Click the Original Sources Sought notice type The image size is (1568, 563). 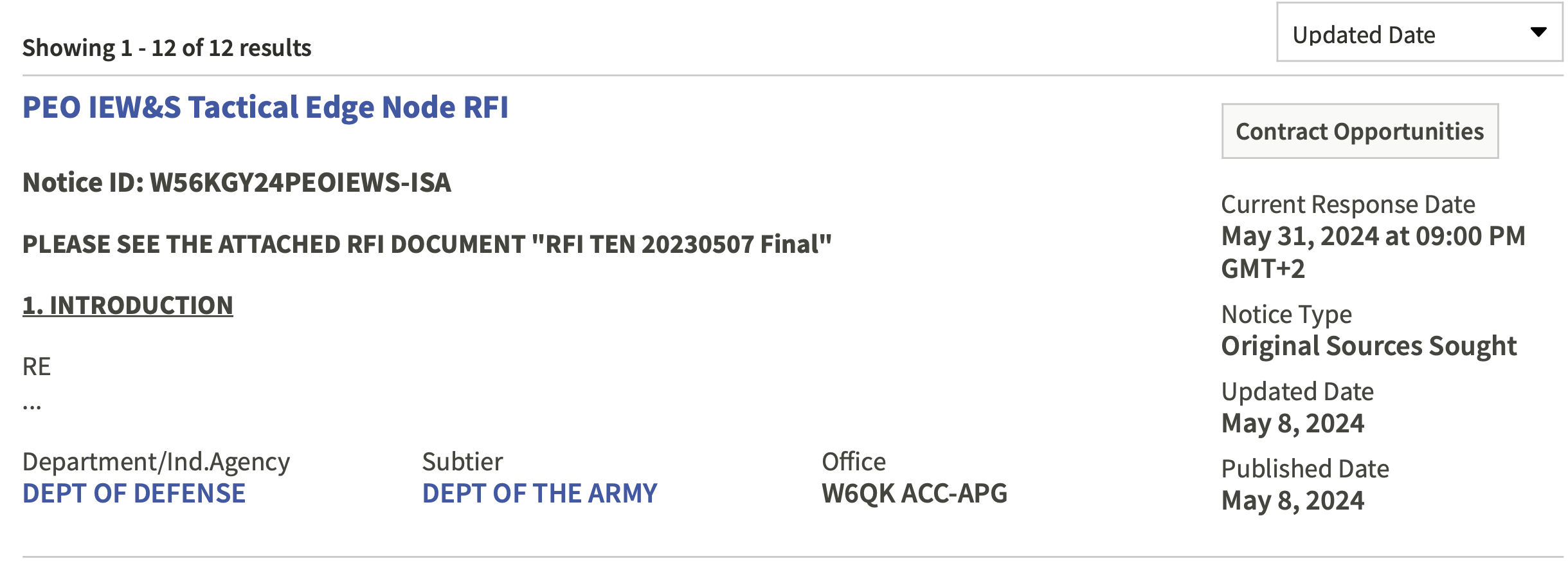(x=1368, y=346)
